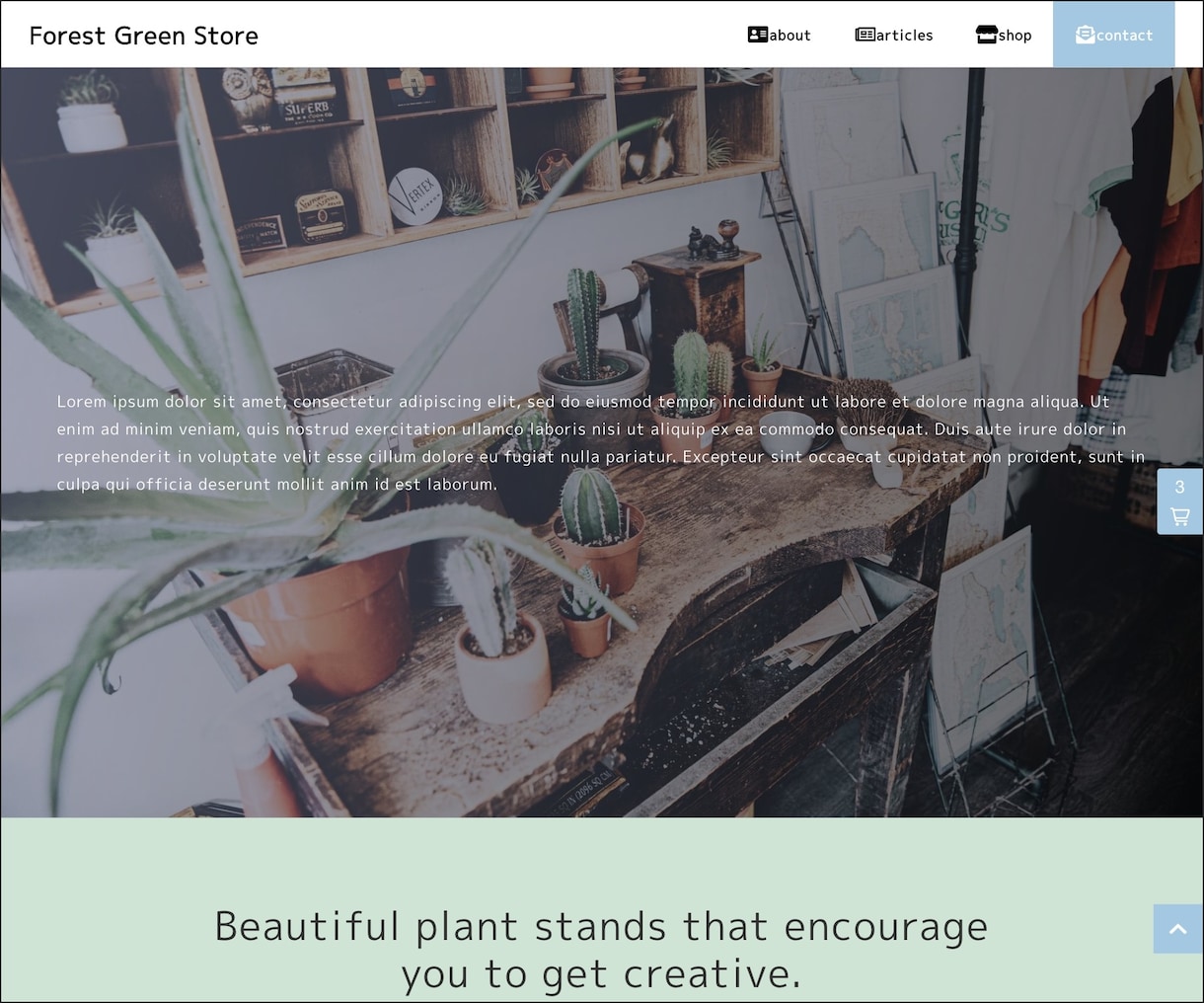The width and height of the screenshot is (1204, 1003).
Task: Open the shopping cart icon
Action: point(1179,516)
